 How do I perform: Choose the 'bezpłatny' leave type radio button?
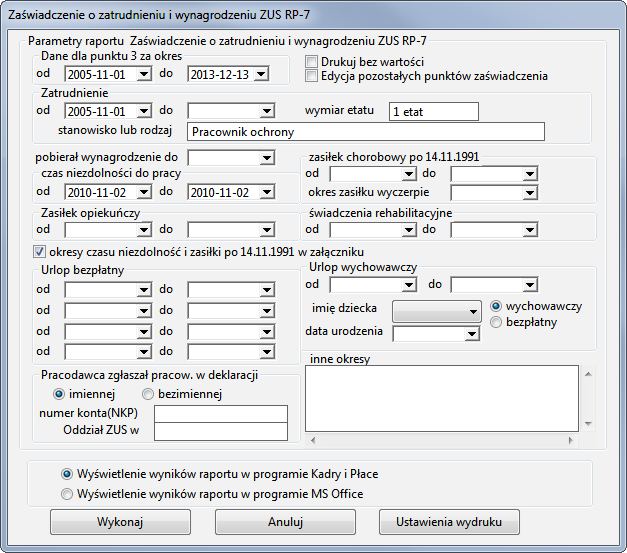(496, 322)
